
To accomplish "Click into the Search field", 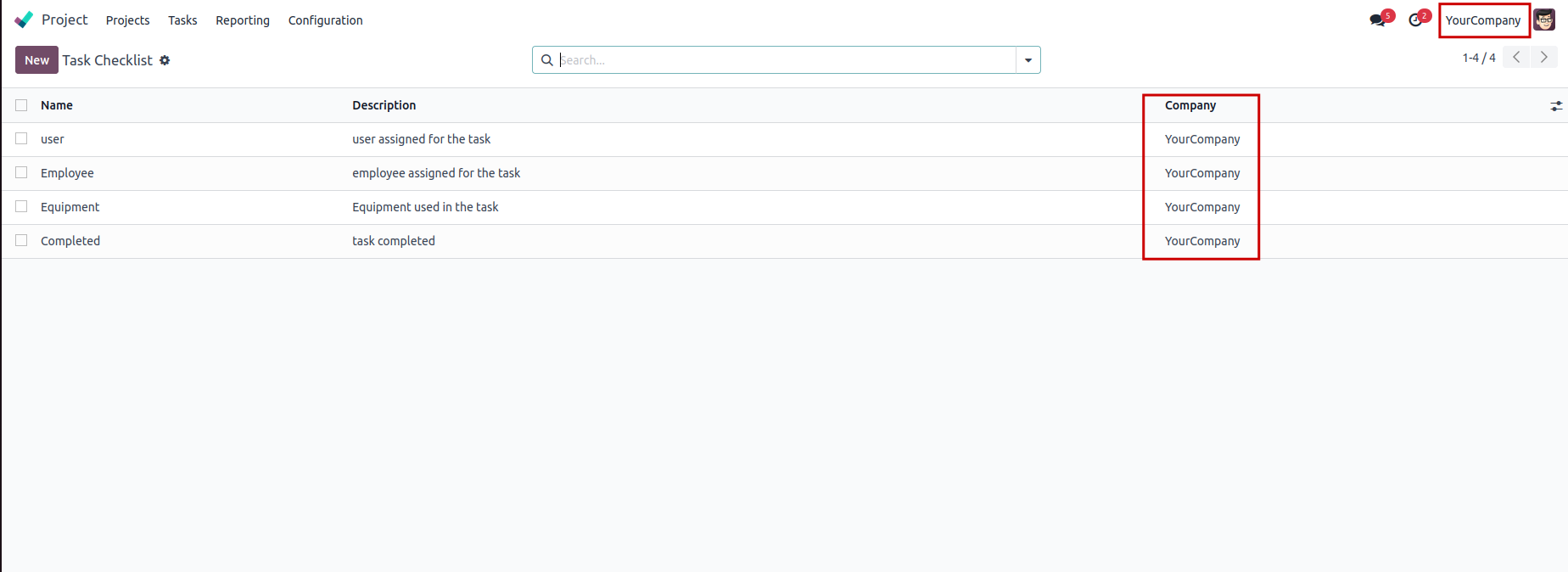I will 786,60.
